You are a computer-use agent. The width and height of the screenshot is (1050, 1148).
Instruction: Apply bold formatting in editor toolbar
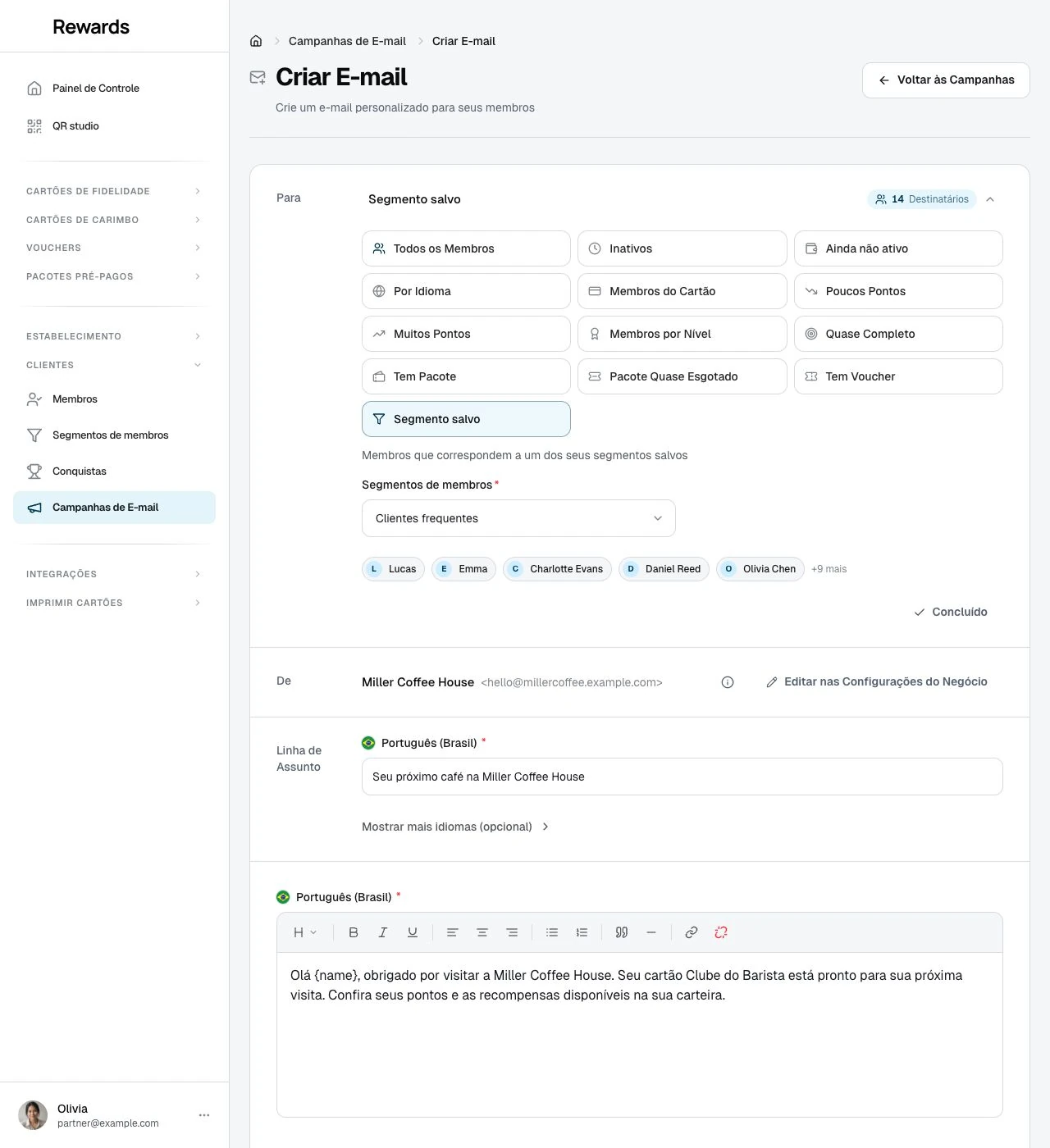pos(354,932)
